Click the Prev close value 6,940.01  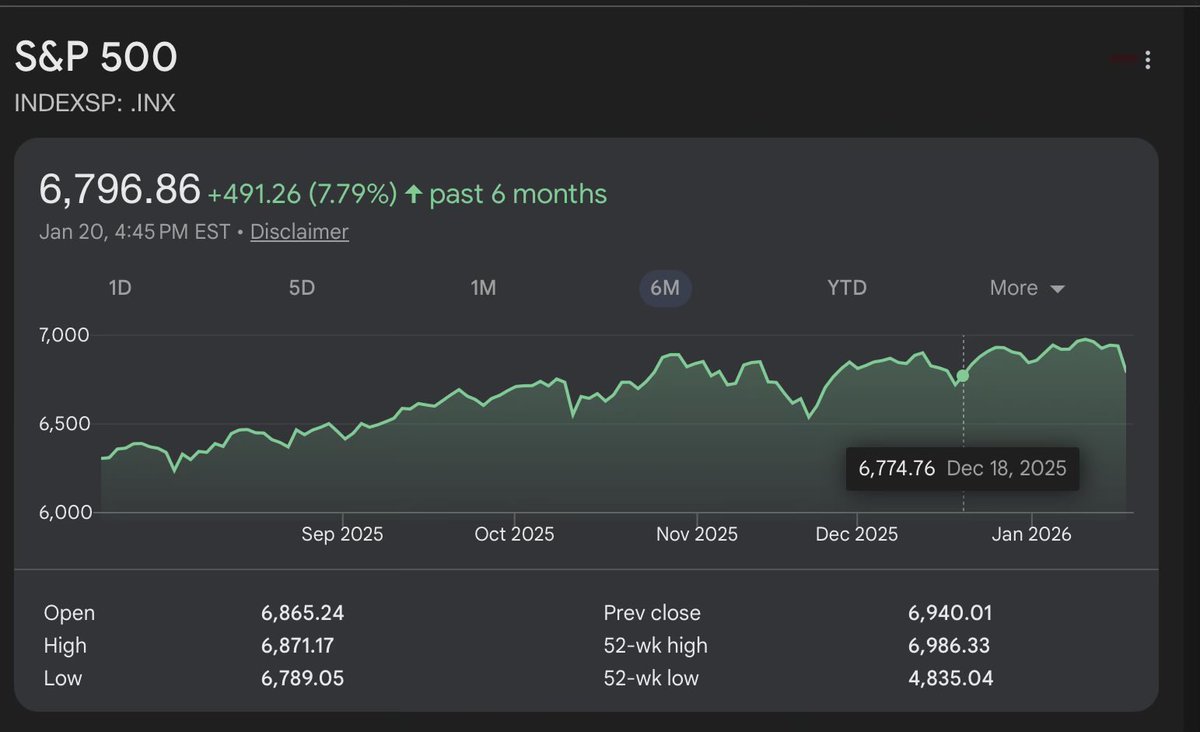pyautogui.click(x=950, y=613)
